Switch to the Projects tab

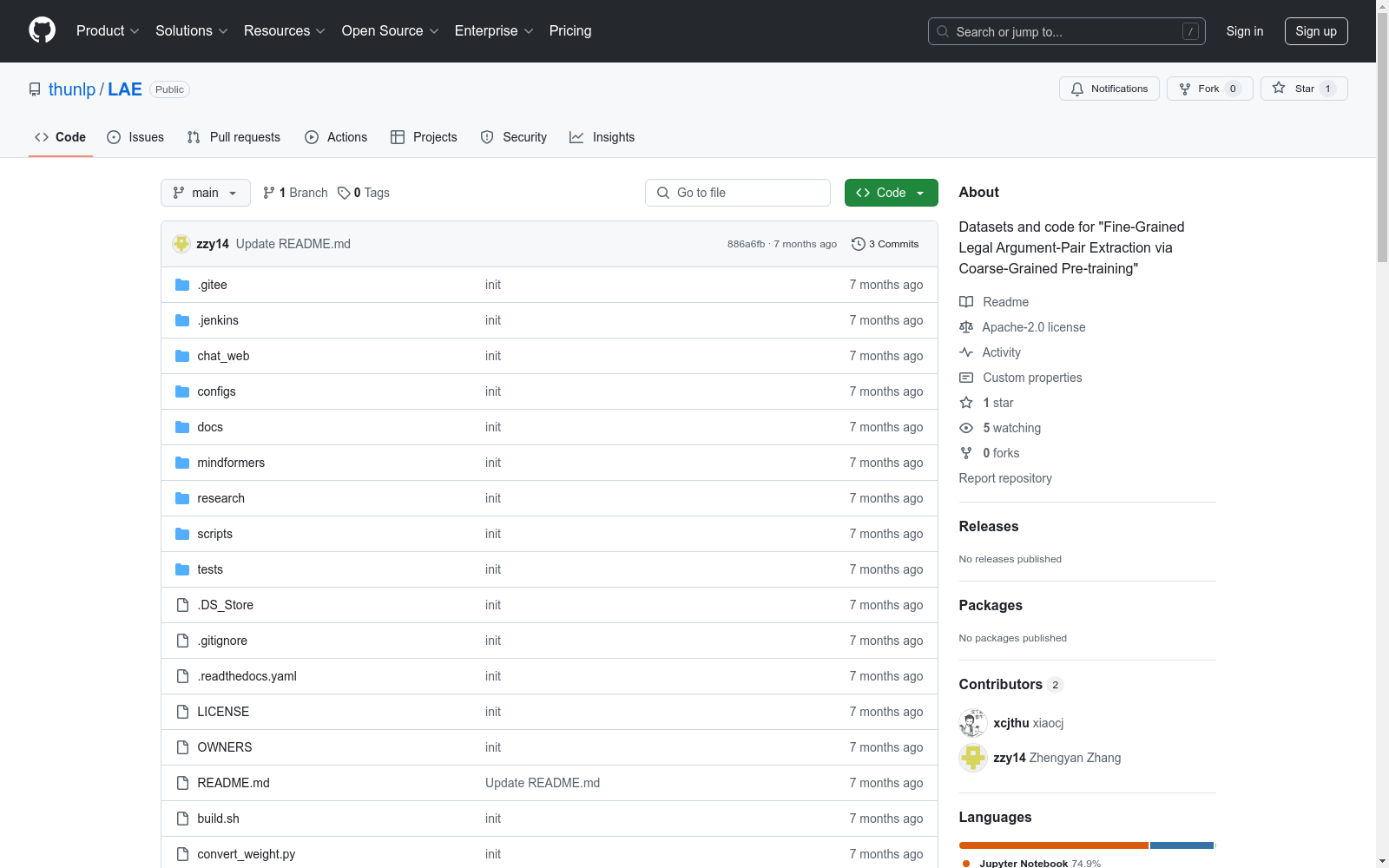(424, 137)
